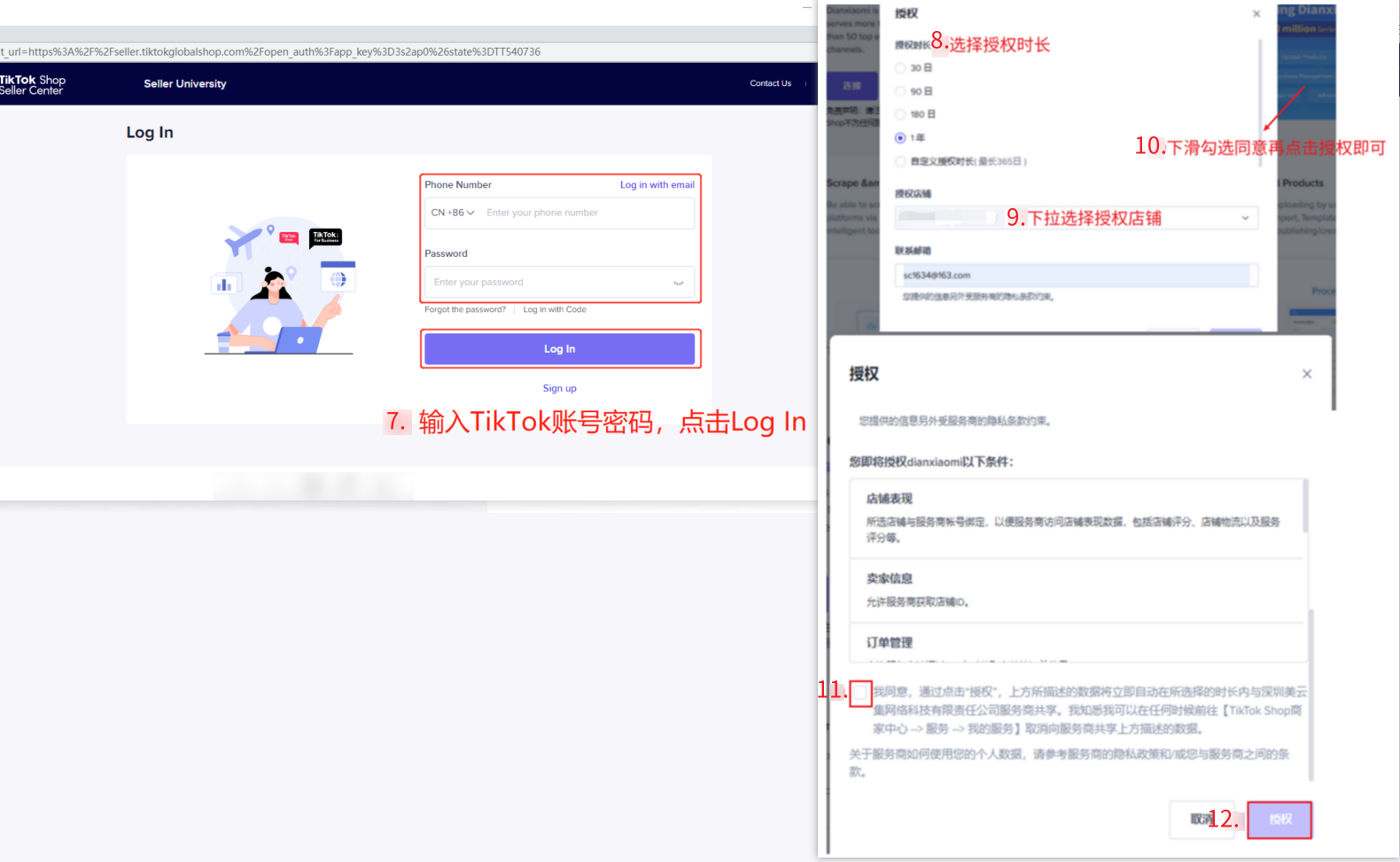Click the Phone Number field label
This screenshot has width=1400, height=862.
tap(458, 185)
